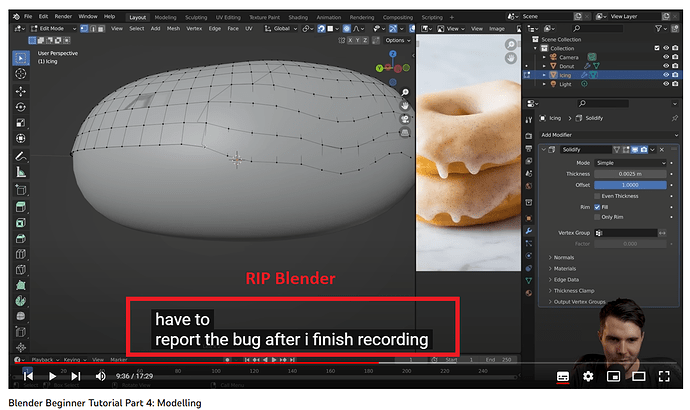This screenshot has width=690, height=410.
Task: Skip to the next video
Action: point(76,377)
